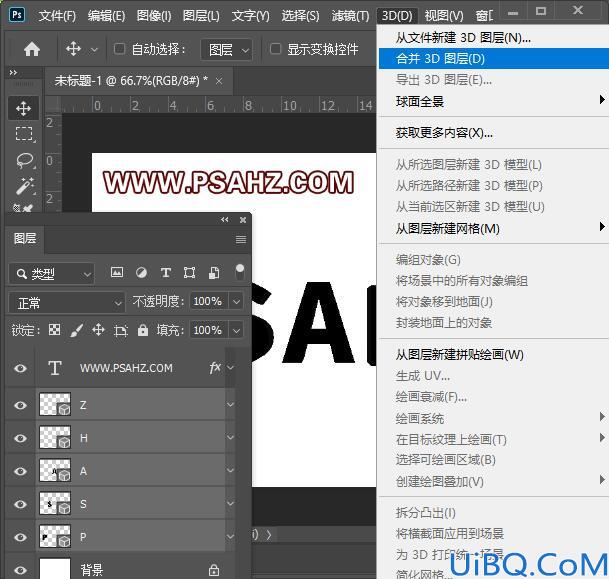Open the 正常 blend mode dropdown

point(66,303)
